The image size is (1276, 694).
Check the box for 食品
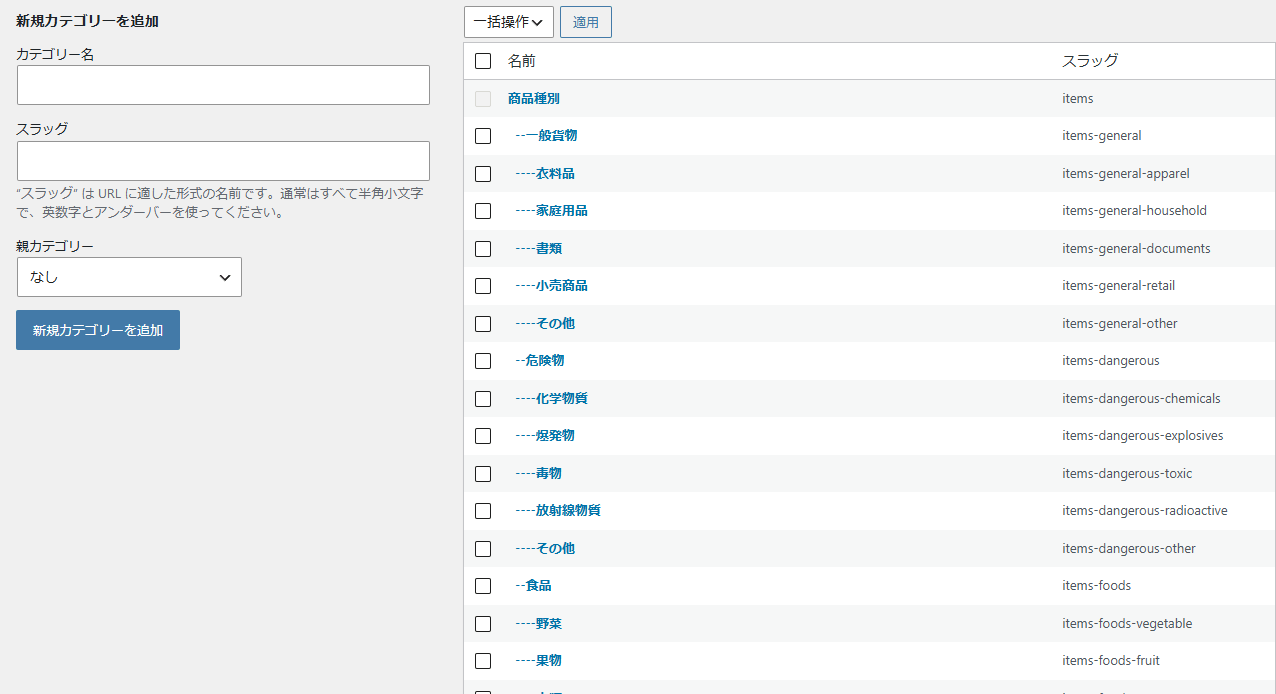tap(483, 586)
